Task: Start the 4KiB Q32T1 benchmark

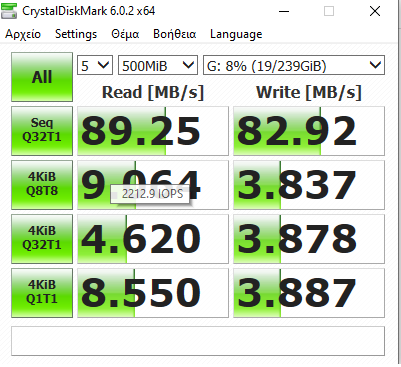Action: coord(42,239)
